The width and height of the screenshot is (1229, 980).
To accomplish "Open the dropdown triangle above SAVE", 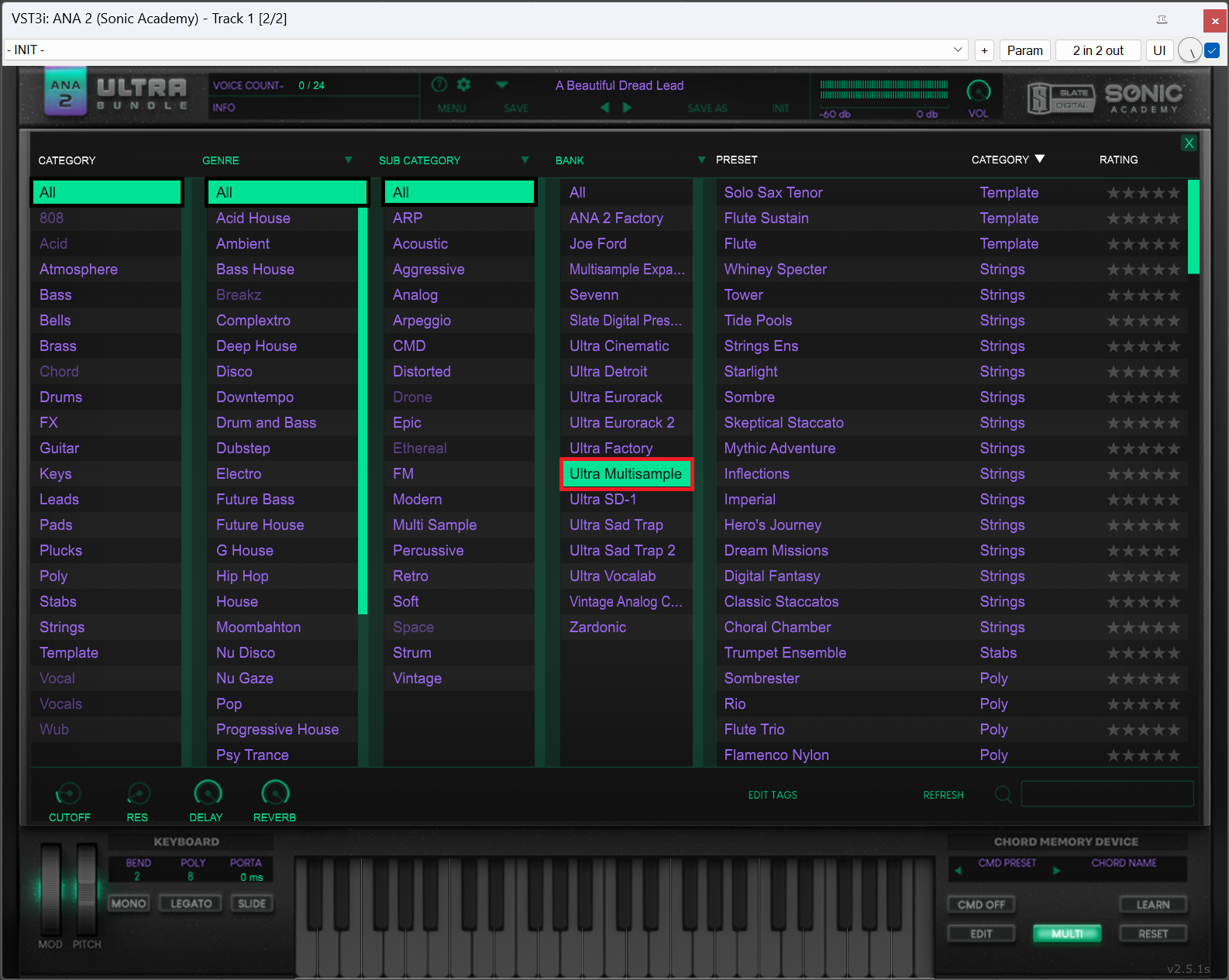I will tap(502, 84).
